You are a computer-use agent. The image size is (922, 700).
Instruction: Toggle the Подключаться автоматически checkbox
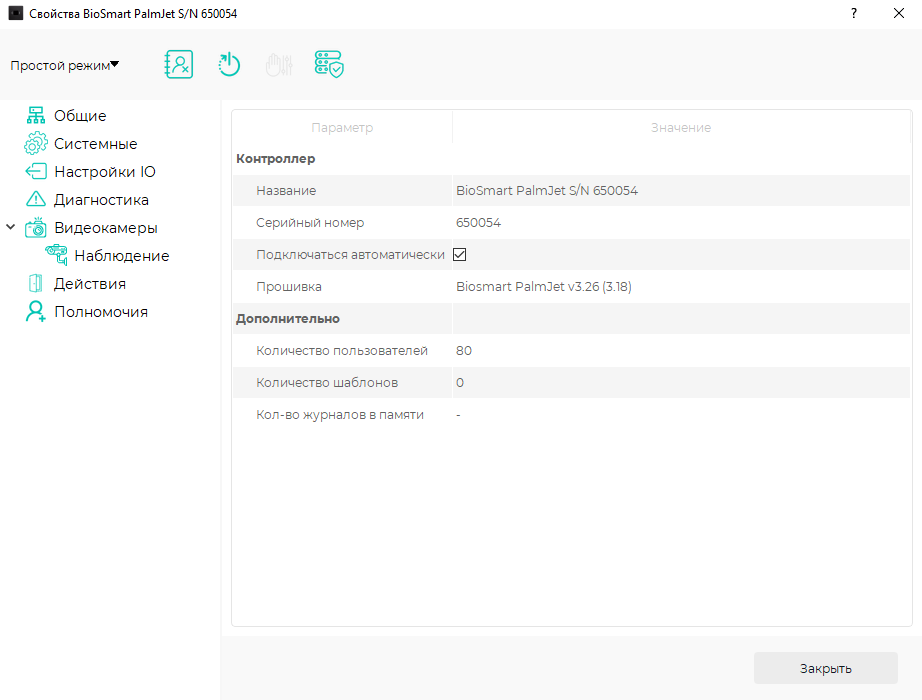coord(460,255)
